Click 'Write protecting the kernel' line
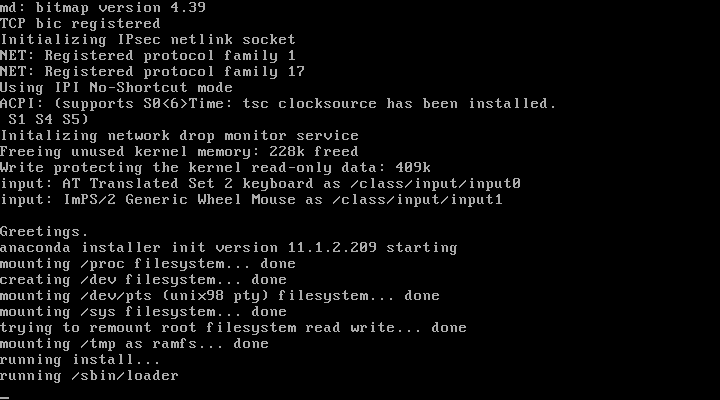 pos(215,168)
